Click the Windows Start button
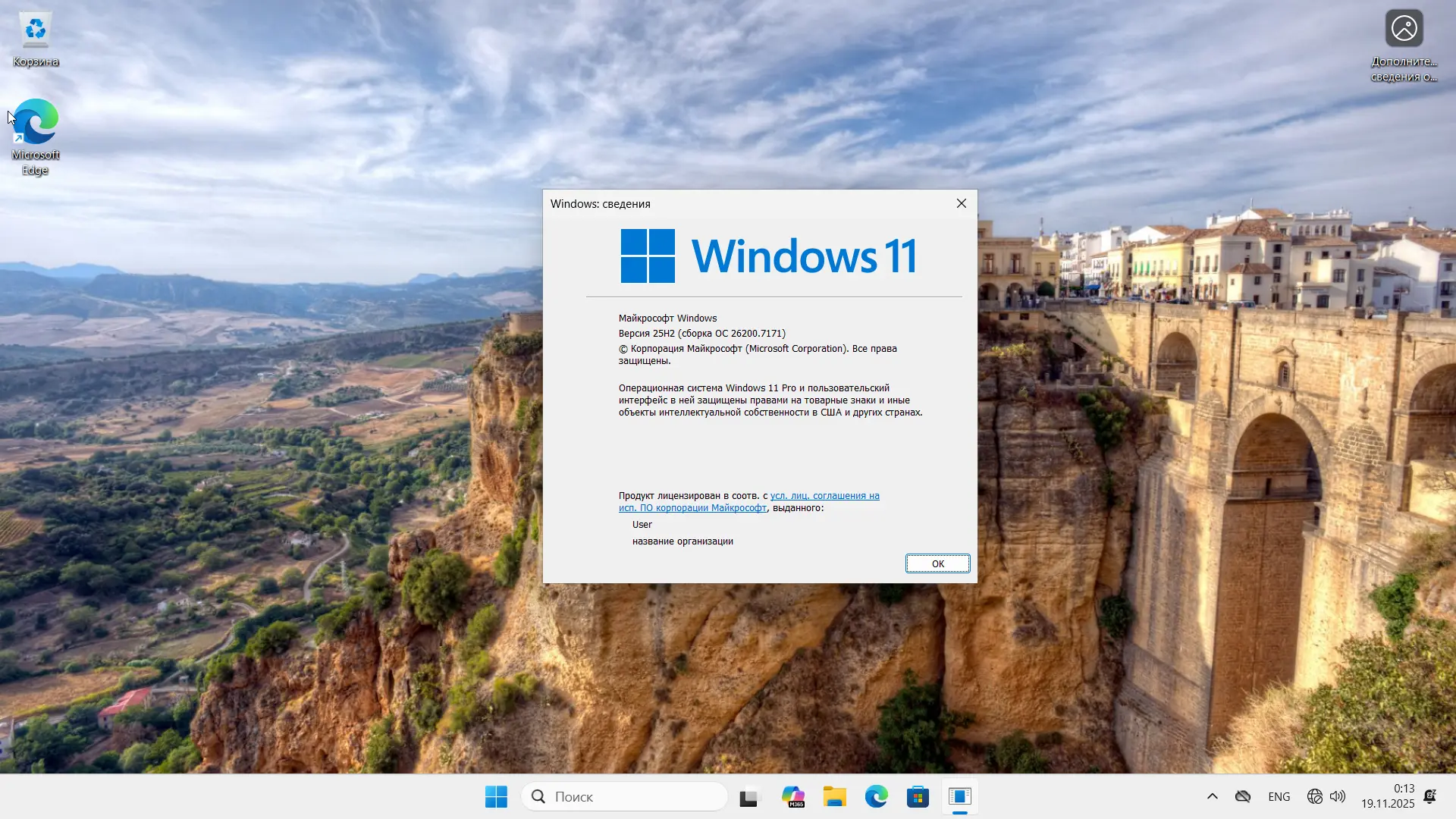 (x=496, y=796)
